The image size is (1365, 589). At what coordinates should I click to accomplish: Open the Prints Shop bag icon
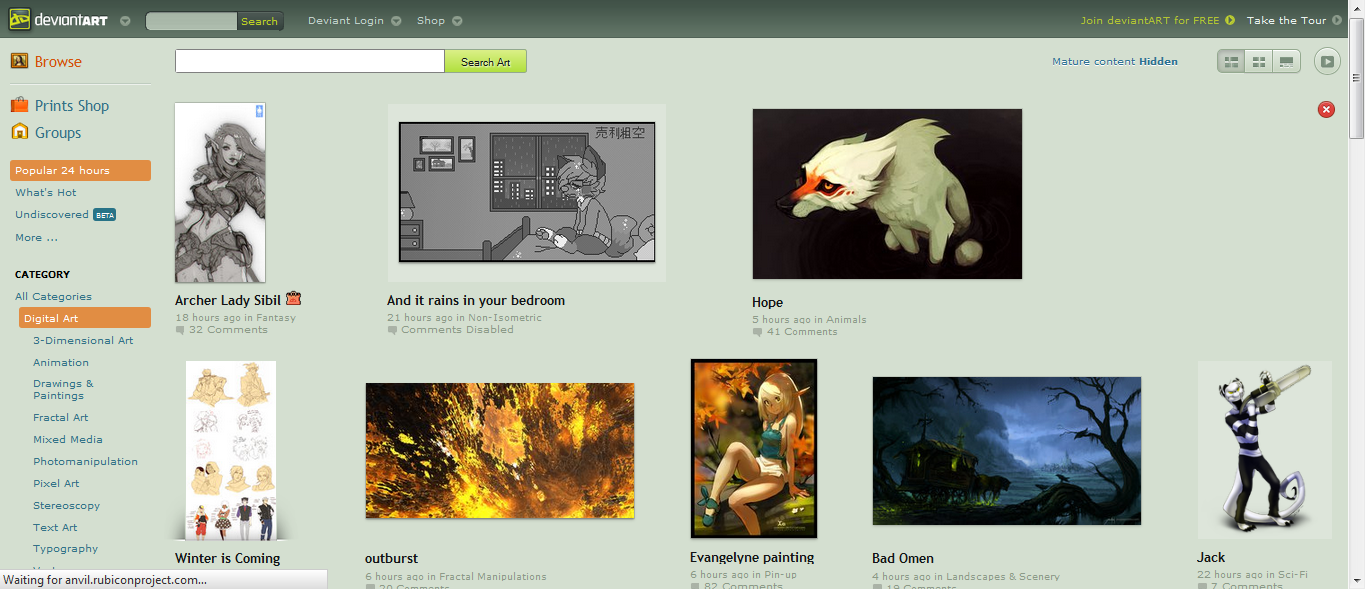19,105
